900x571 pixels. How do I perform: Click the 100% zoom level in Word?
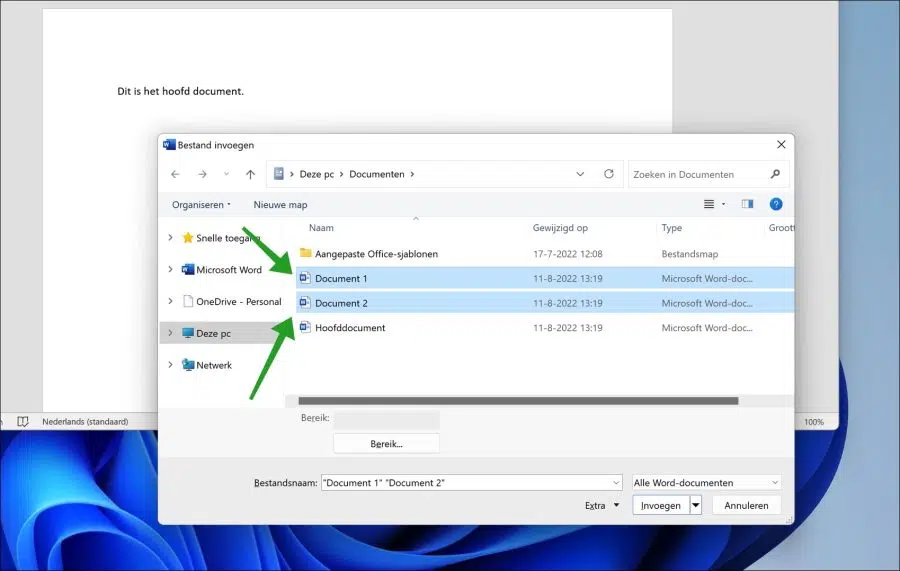tap(813, 422)
